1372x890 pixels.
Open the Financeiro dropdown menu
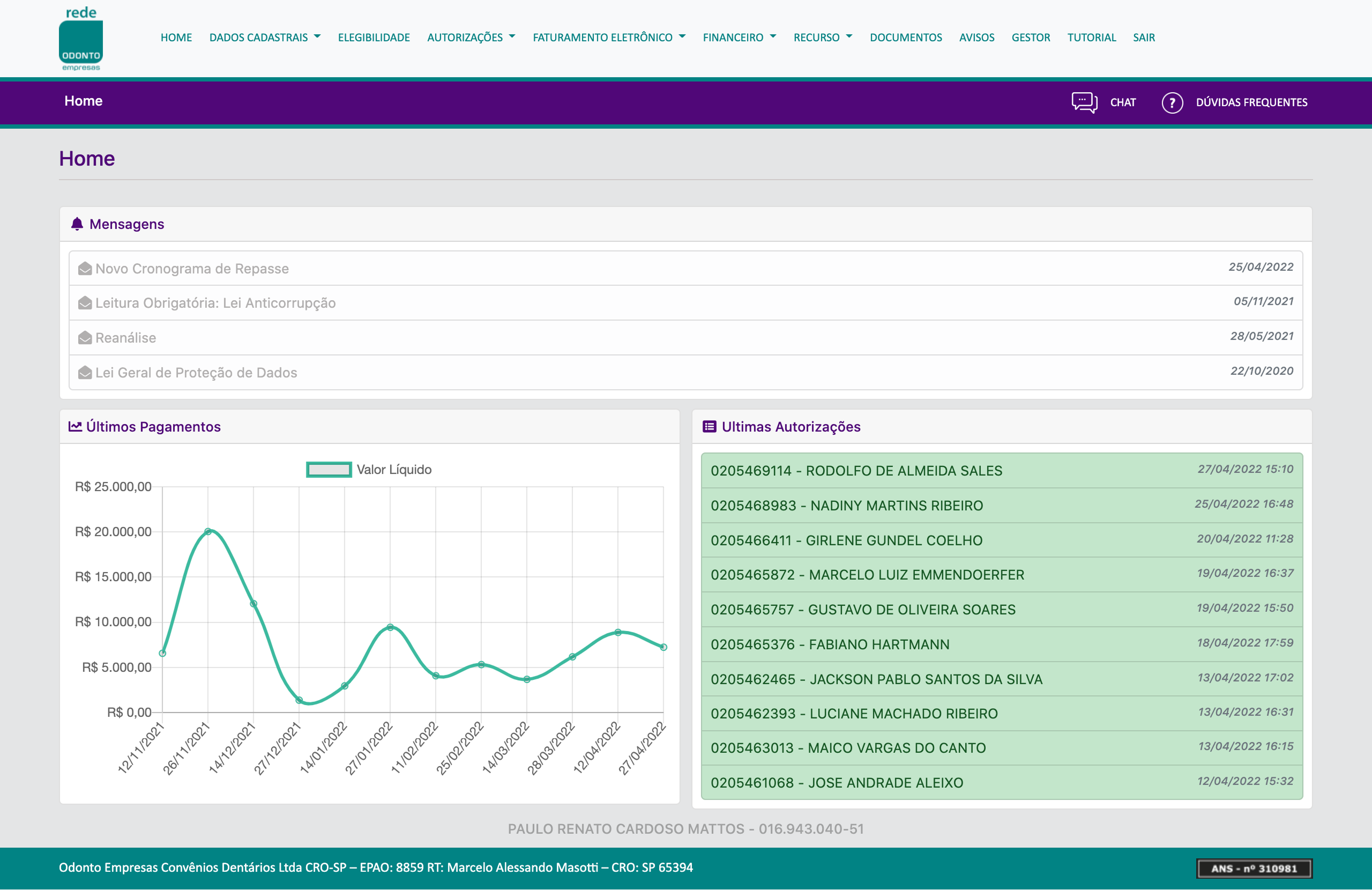[739, 38]
